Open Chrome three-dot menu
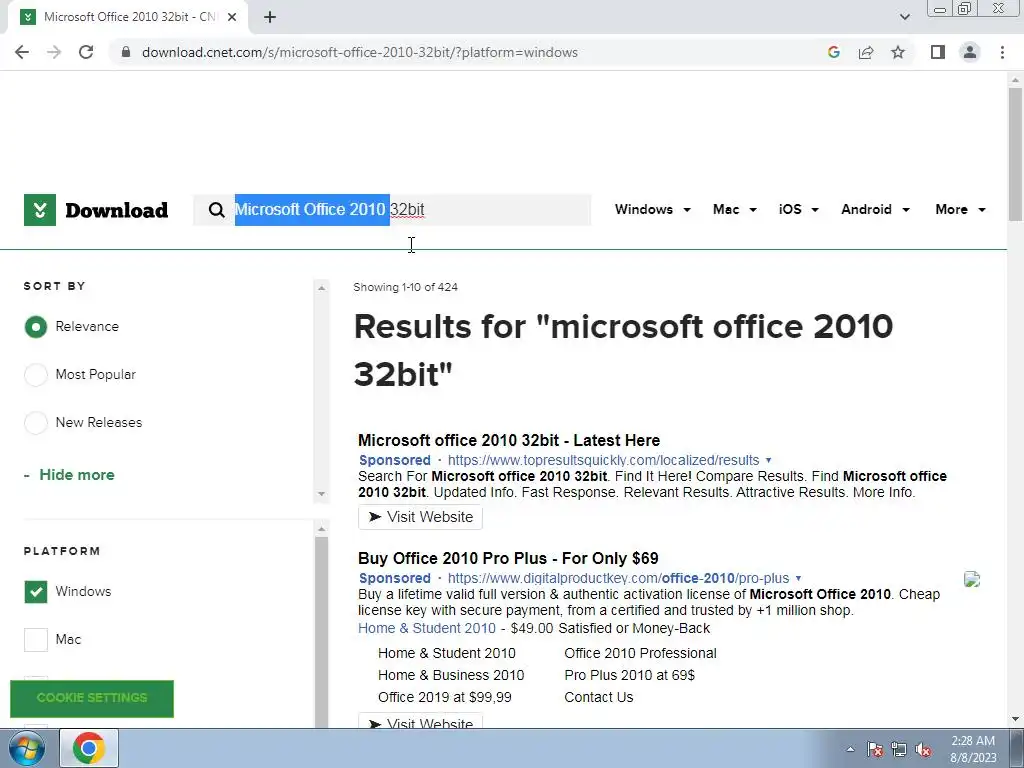This screenshot has height=768, width=1024. (1002, 52)
